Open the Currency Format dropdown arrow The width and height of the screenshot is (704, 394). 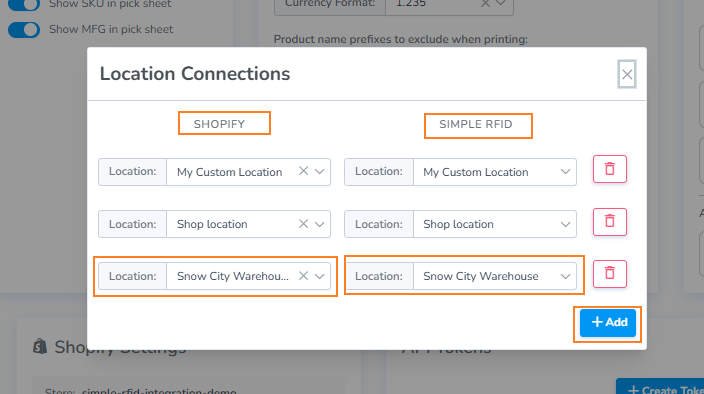click(501, 4)
